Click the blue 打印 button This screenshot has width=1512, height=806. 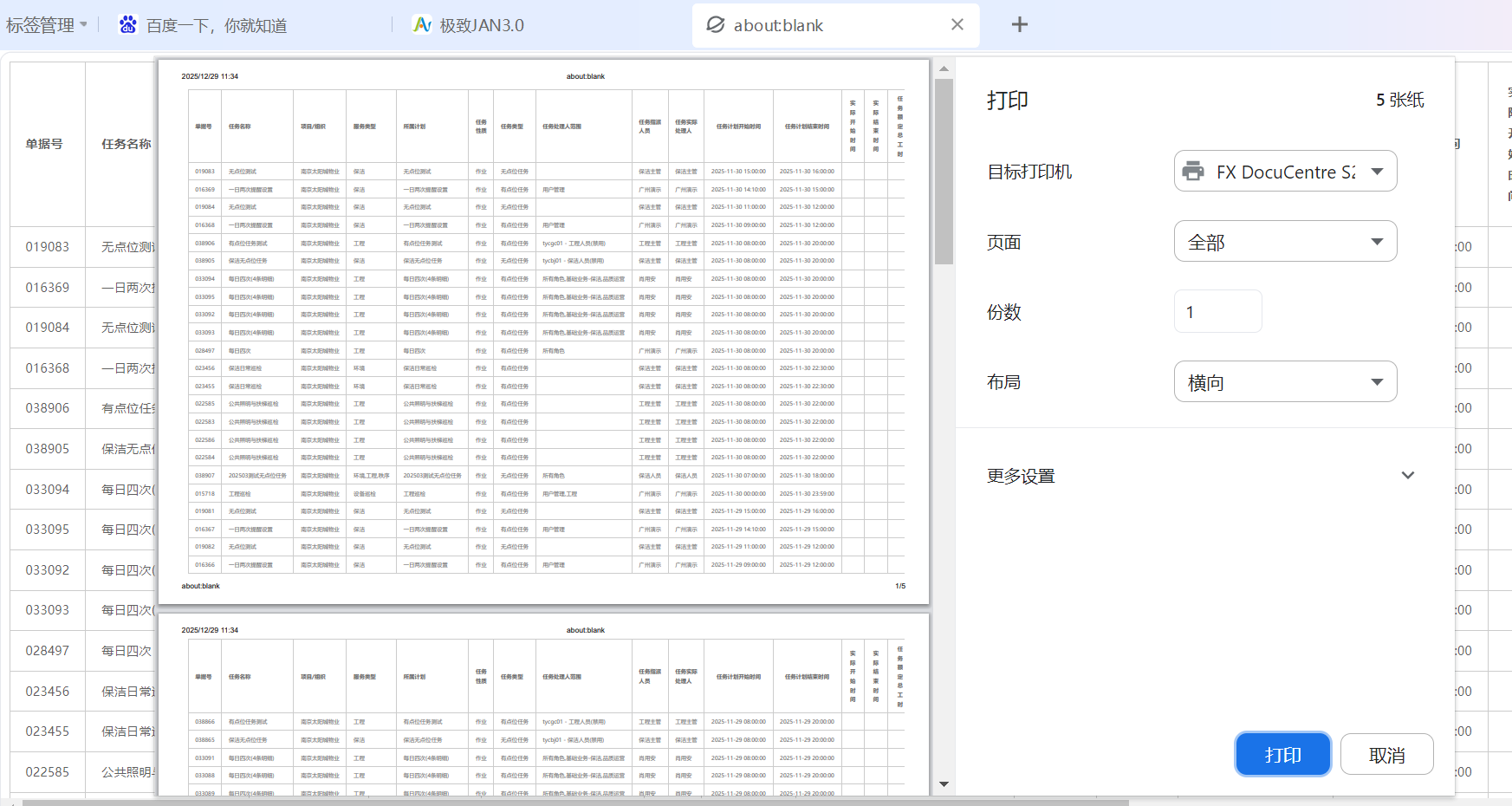[1283, 755]
